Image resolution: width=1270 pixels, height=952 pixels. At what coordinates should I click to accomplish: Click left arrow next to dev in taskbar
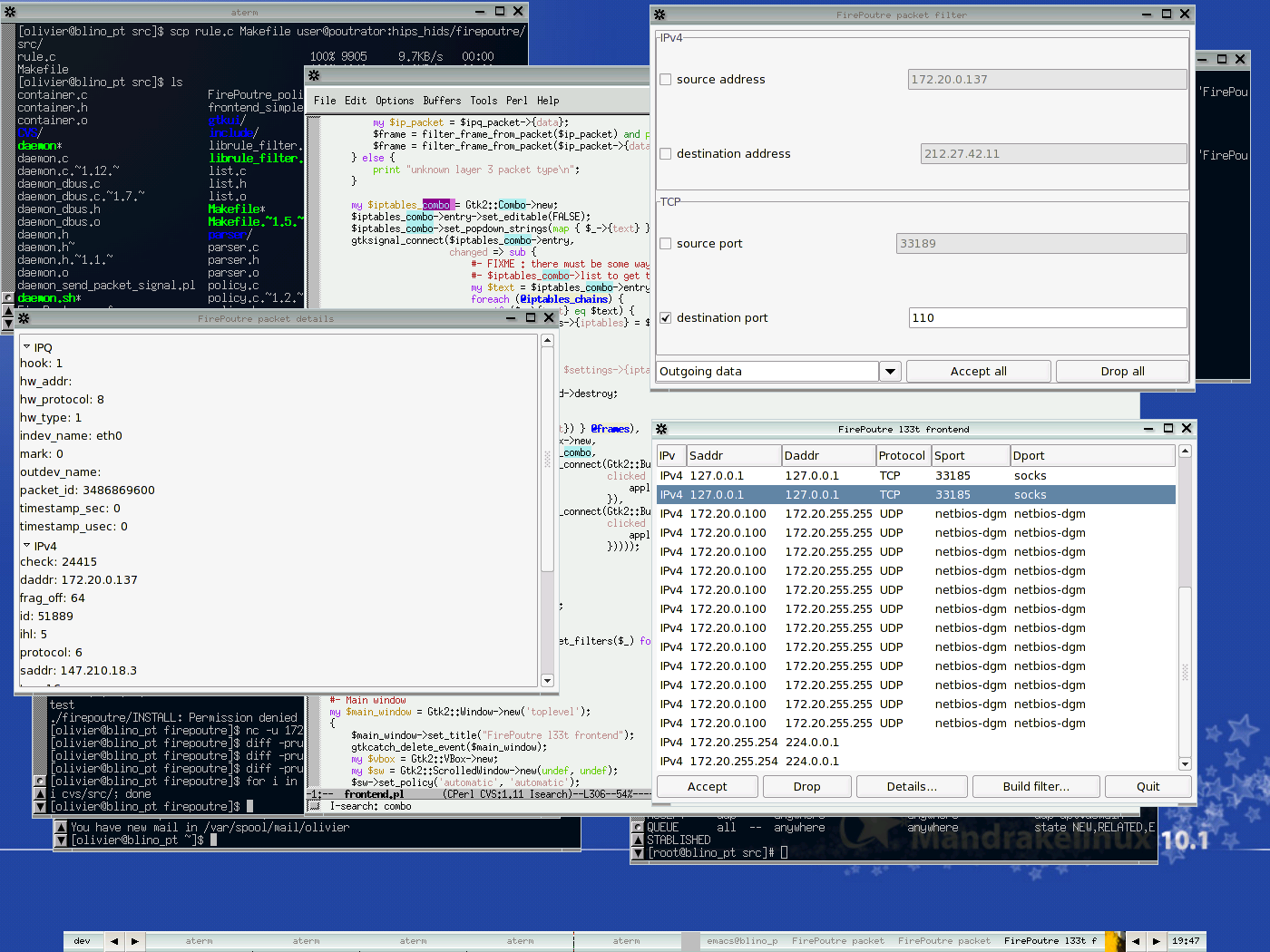(114, 941)
